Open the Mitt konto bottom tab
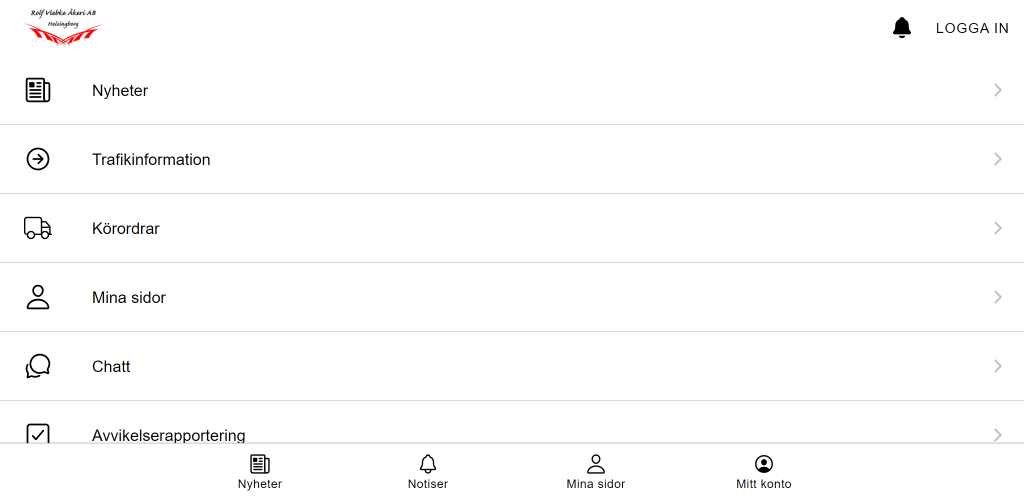1024x500 pixels. point(763,472)
